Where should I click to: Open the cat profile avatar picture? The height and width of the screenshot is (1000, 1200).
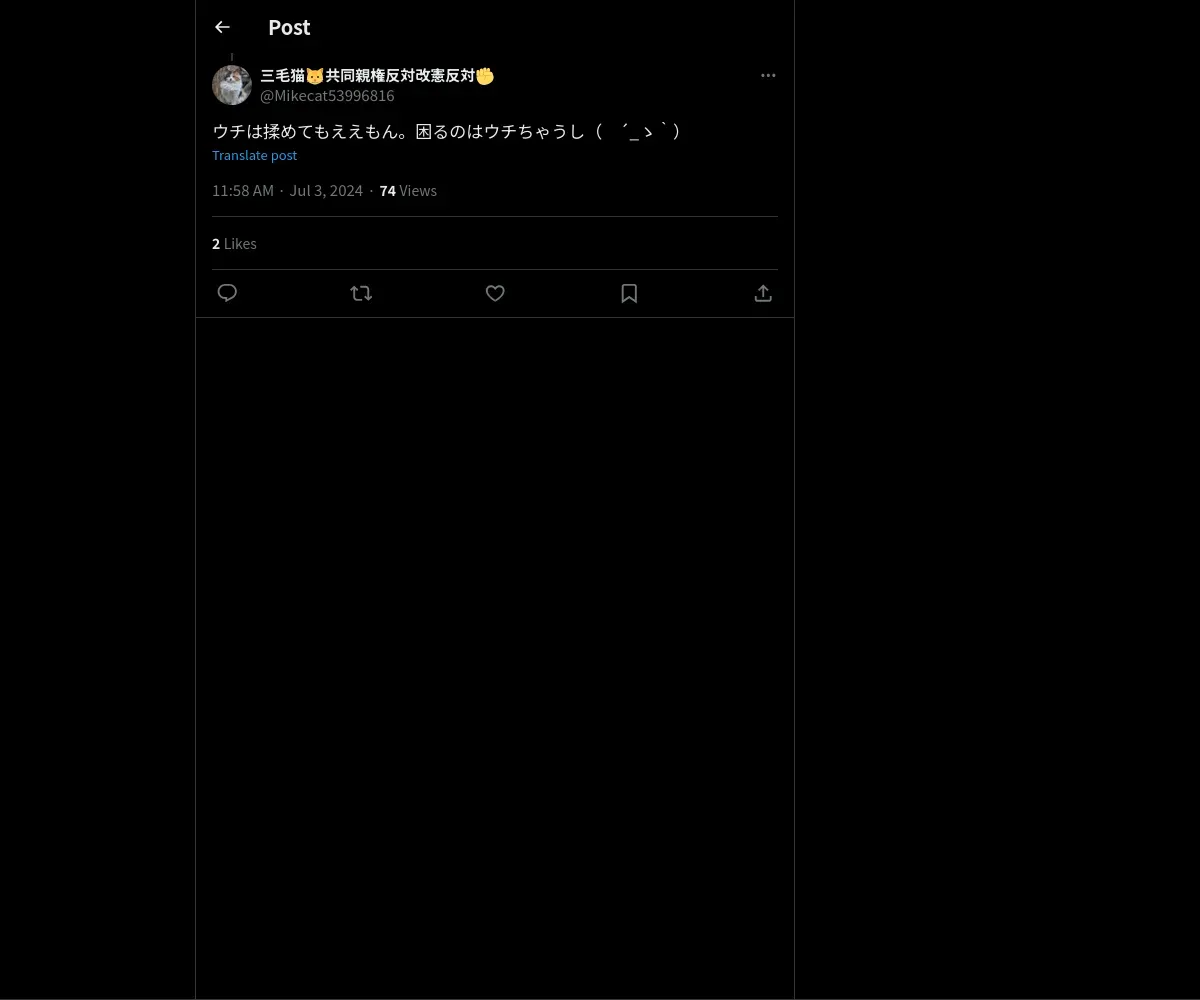tap(232, 85)
